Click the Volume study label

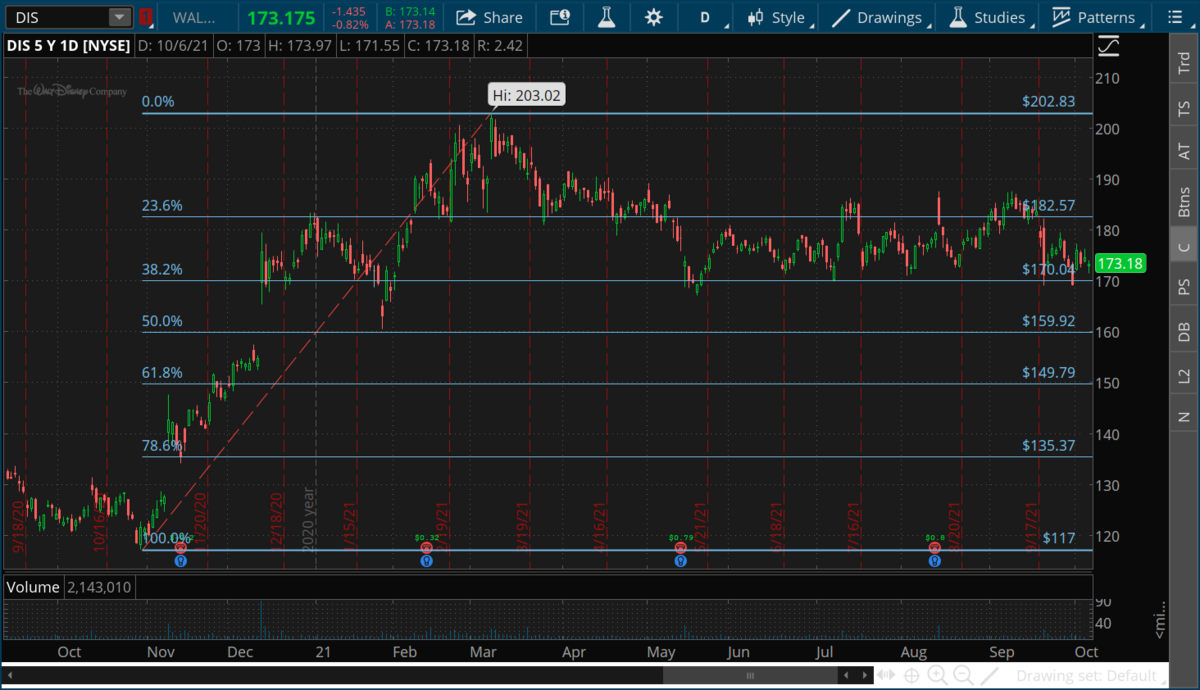(x=33, y=587)
